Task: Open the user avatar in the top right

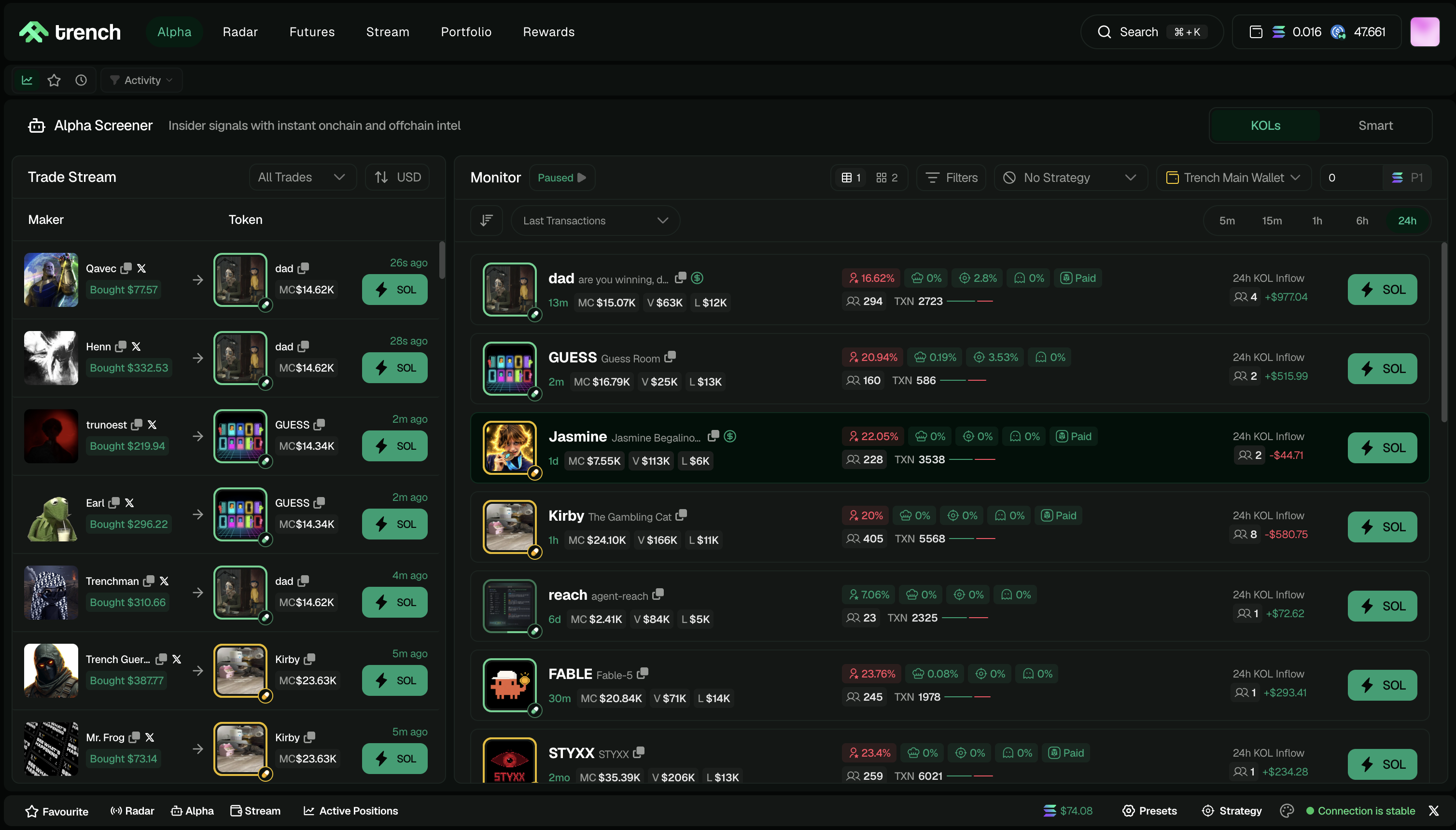Action: click(x=1425, y=32)
